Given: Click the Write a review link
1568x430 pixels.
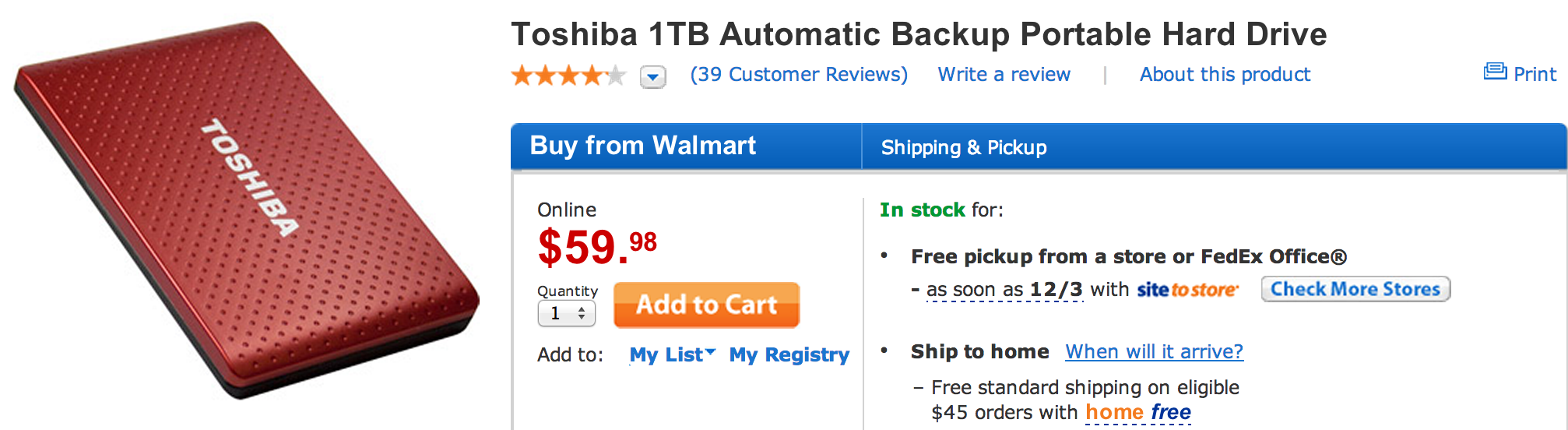Looking at the screenshot, I should (1004, 74).
